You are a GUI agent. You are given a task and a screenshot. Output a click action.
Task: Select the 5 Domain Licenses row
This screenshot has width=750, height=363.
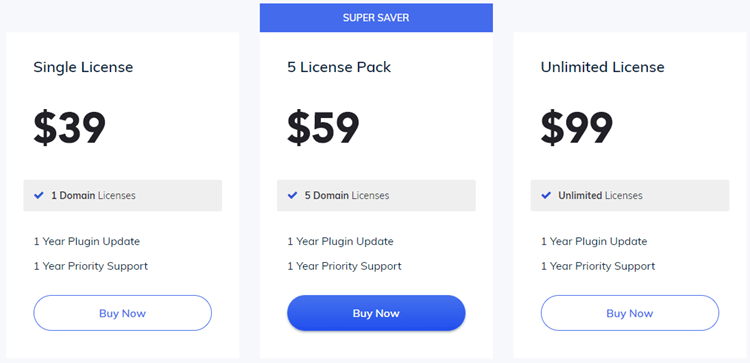pyautogui.click(x=376, y=196)
